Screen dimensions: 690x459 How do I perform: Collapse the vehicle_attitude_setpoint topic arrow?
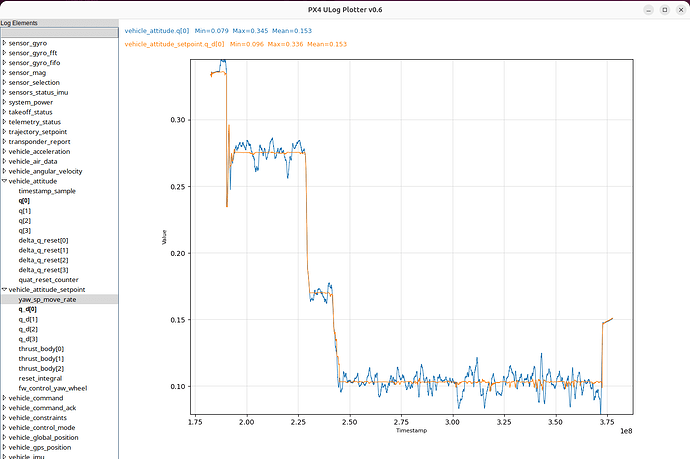tap(4, 289)
